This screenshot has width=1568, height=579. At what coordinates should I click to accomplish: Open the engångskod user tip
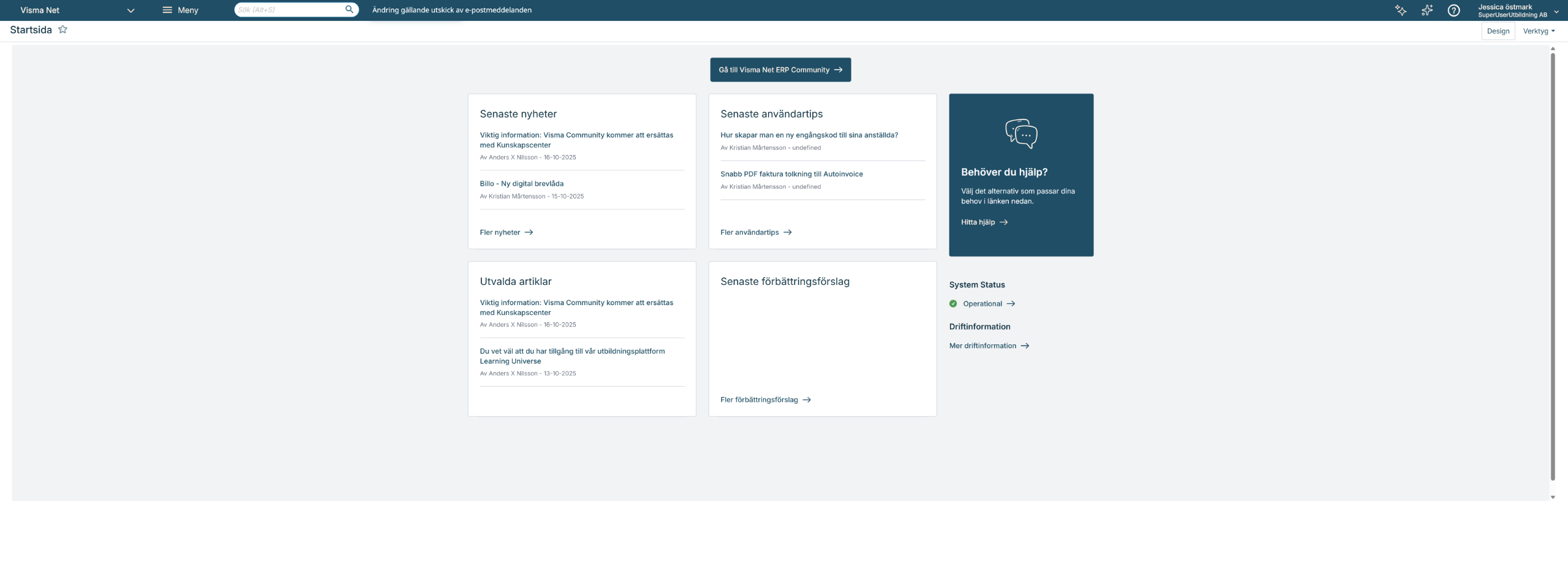click(809, 135)
